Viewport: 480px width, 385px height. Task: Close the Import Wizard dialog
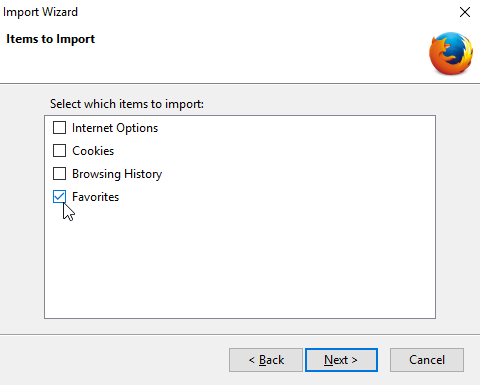click(465, 12)
